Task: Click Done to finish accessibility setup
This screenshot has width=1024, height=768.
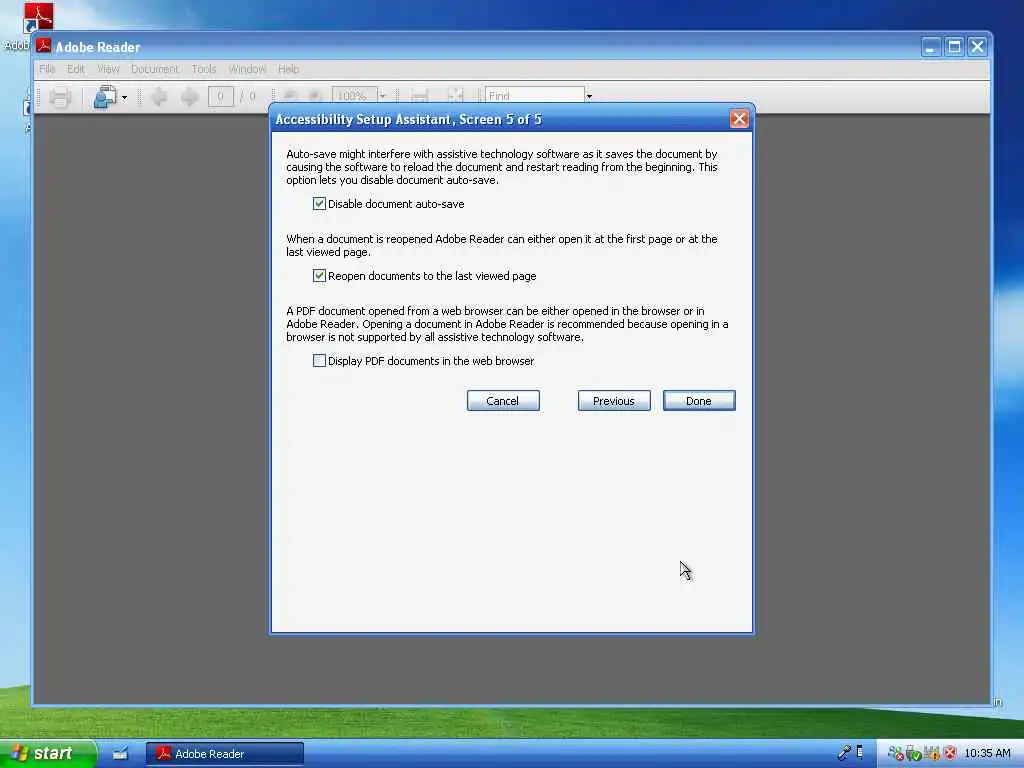Action: [699, 401]
